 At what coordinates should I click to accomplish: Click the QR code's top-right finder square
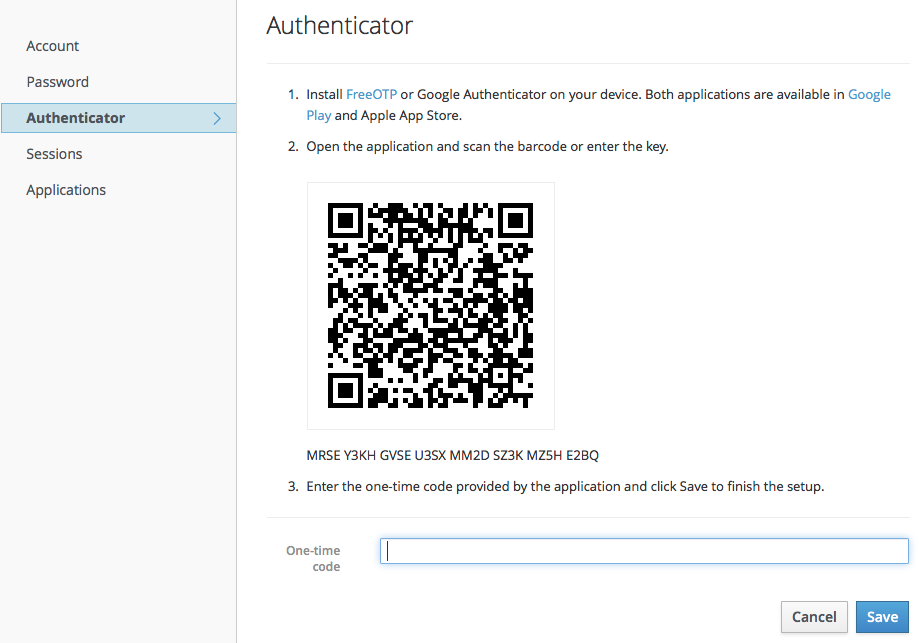516,220
